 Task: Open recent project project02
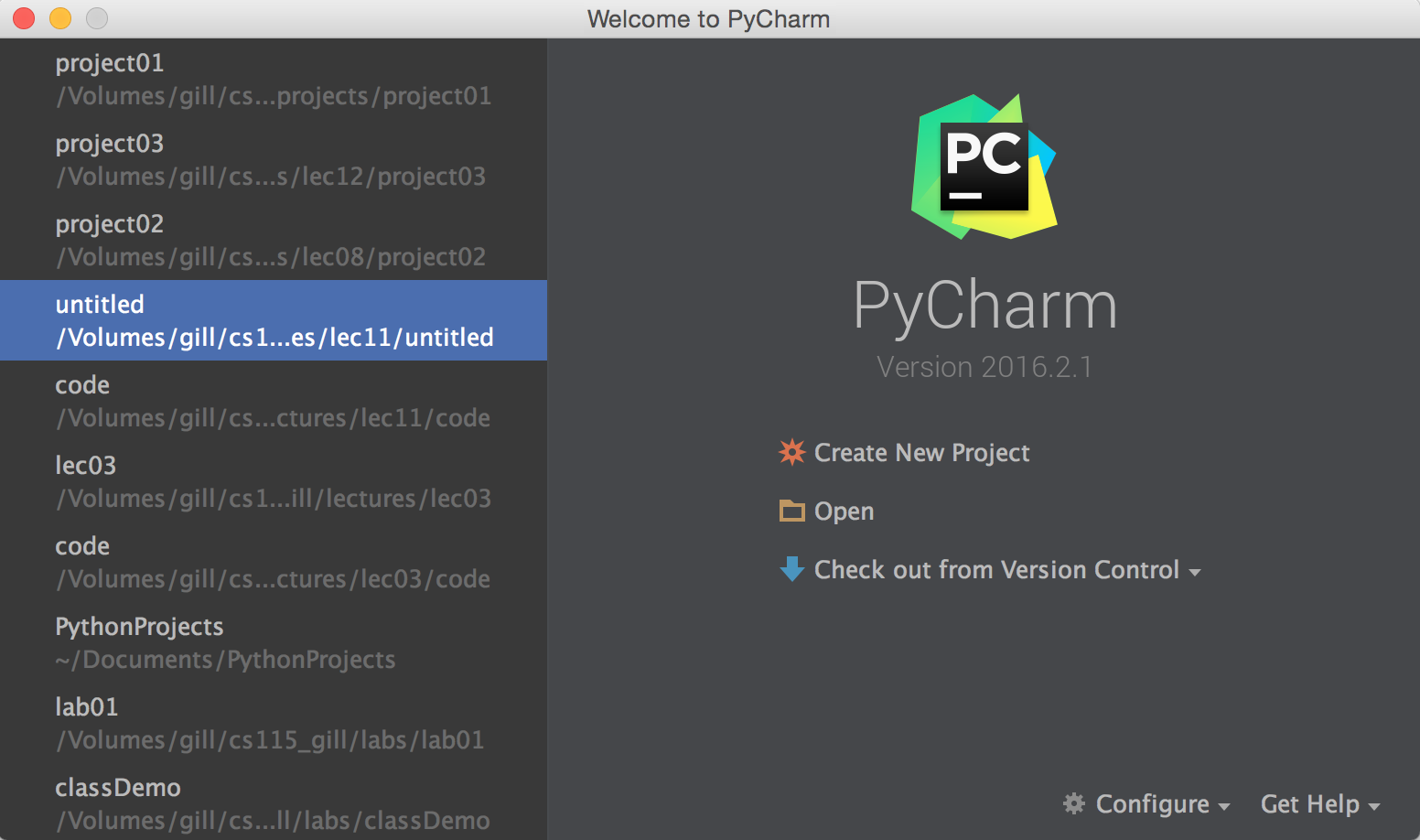tap(274, 240)
